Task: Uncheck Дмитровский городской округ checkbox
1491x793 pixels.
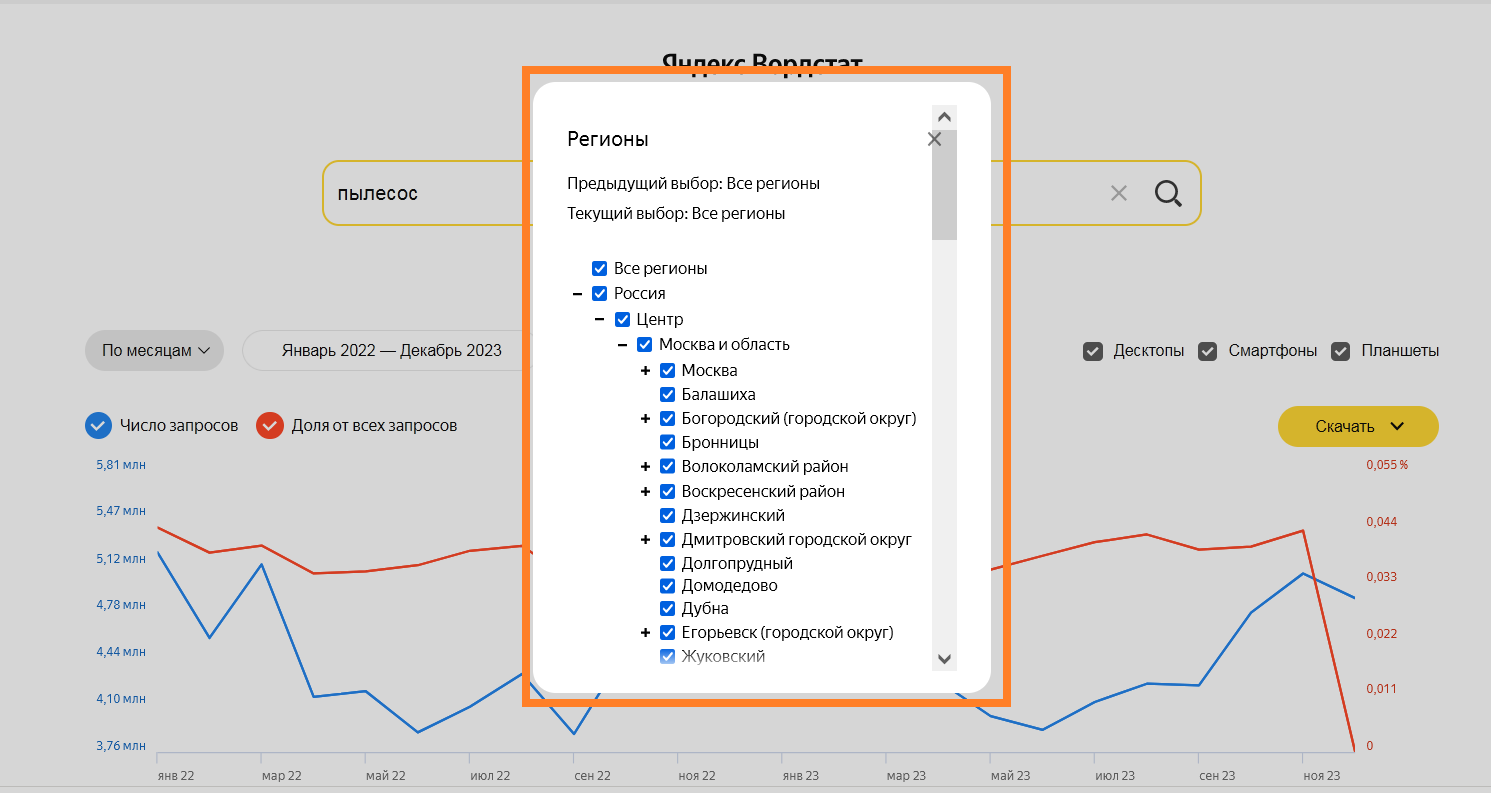Action: pyautogui.click(x=668, y=540)
